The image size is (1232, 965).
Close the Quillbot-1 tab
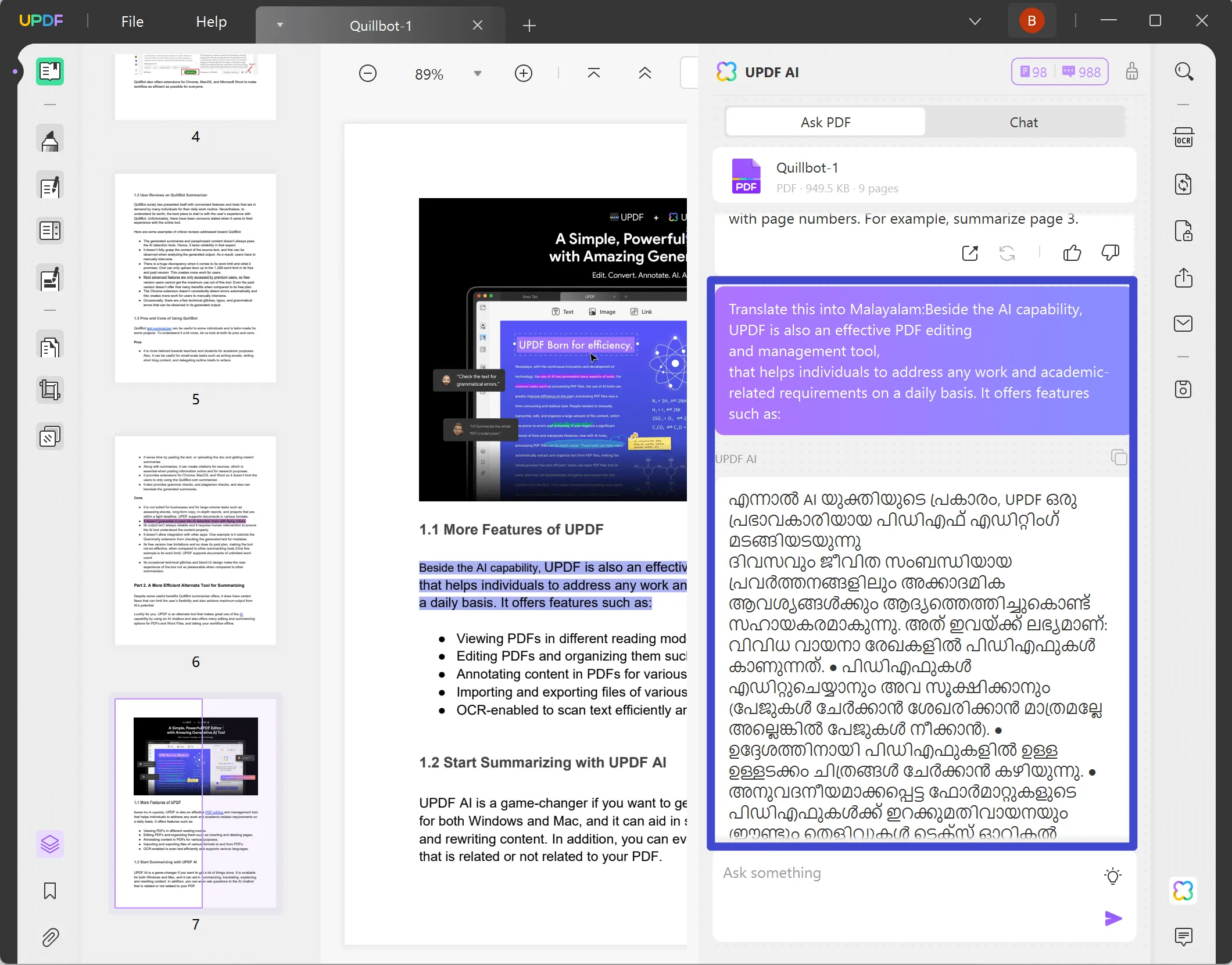[478, 26]
